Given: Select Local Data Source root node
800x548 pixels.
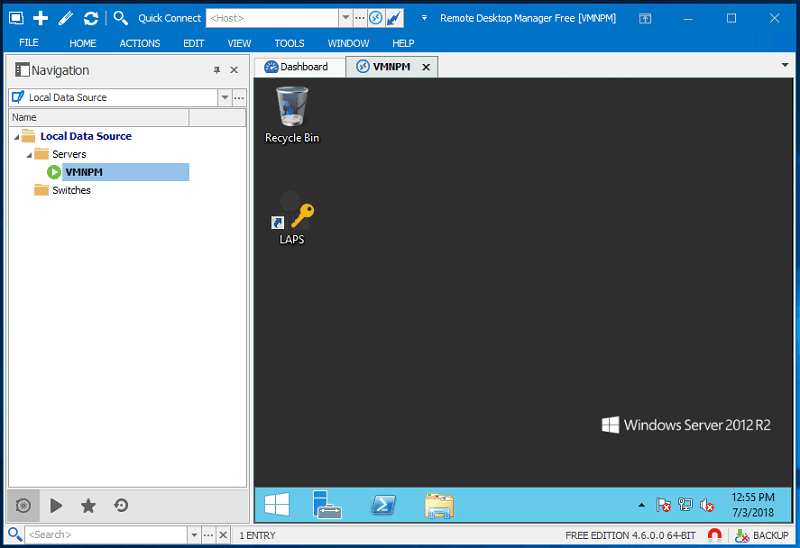Looking at the screenshot, I should pos(86,136).
